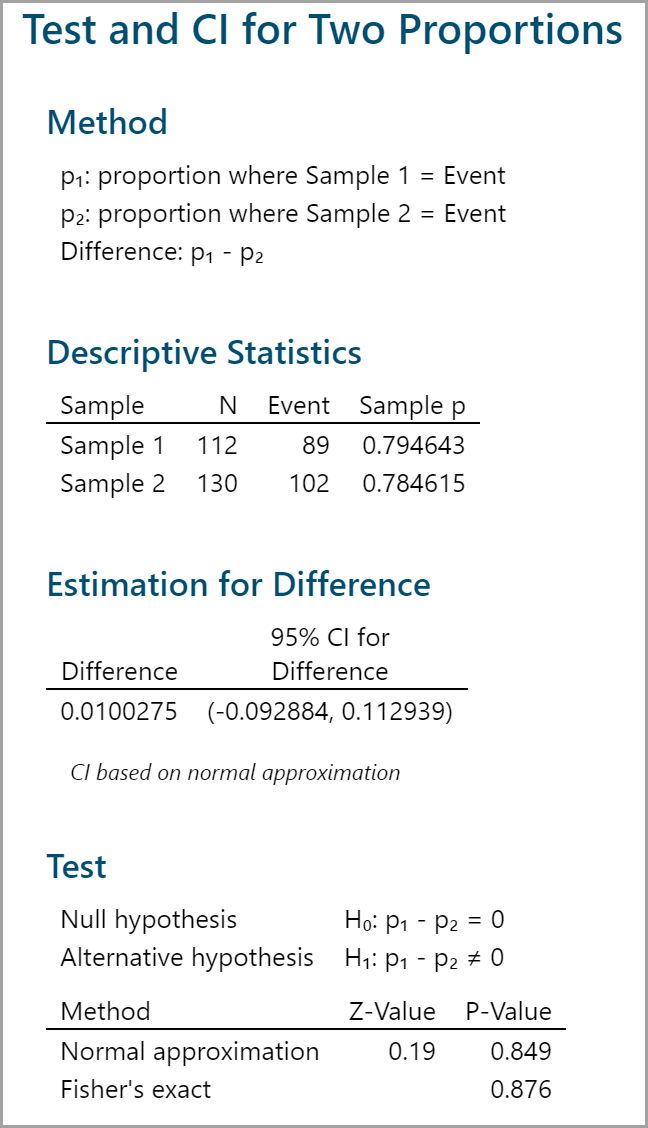Viewport: 648px width, 1128px height.
Task: Click the Fisher's exact P-Value 0.876
Action: 521,1090
